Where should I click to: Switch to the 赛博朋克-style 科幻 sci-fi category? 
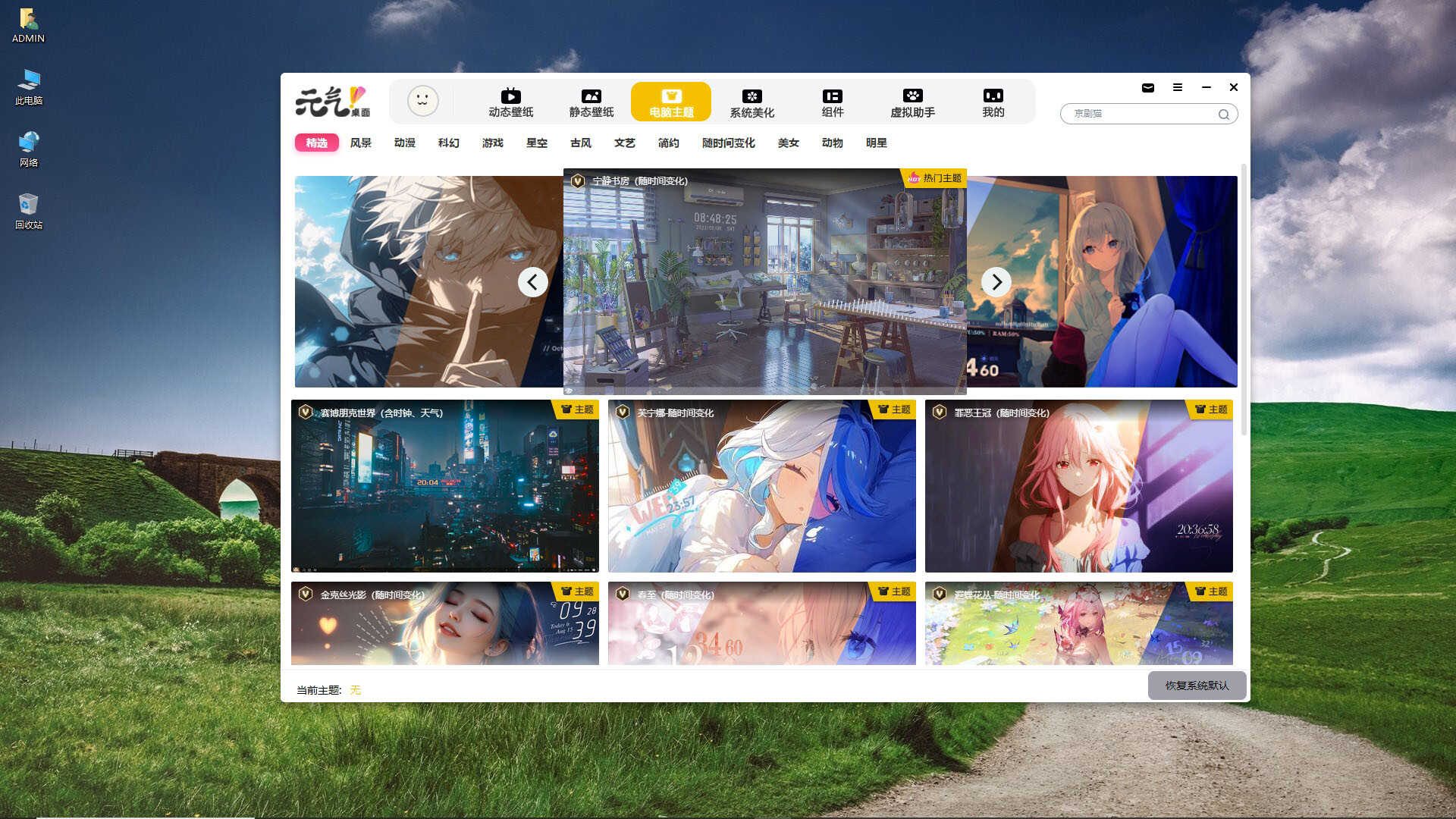click(447, 143)
